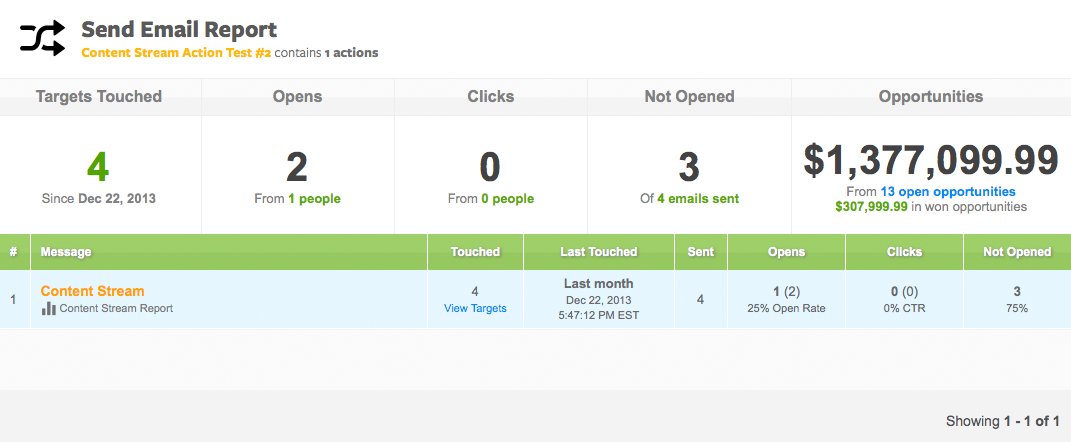1071x442 pixels.
Task: Click the 75% not opened value
Action: pyautogui.click(x=1016, y=308)
